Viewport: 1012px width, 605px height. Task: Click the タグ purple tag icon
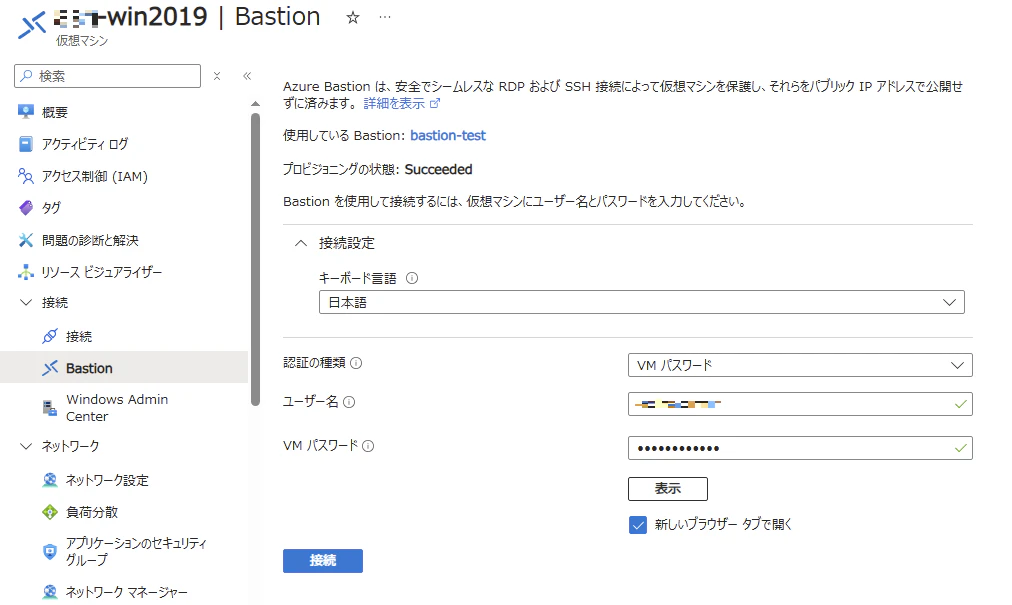pyautogui.click(x=26, y=208)
